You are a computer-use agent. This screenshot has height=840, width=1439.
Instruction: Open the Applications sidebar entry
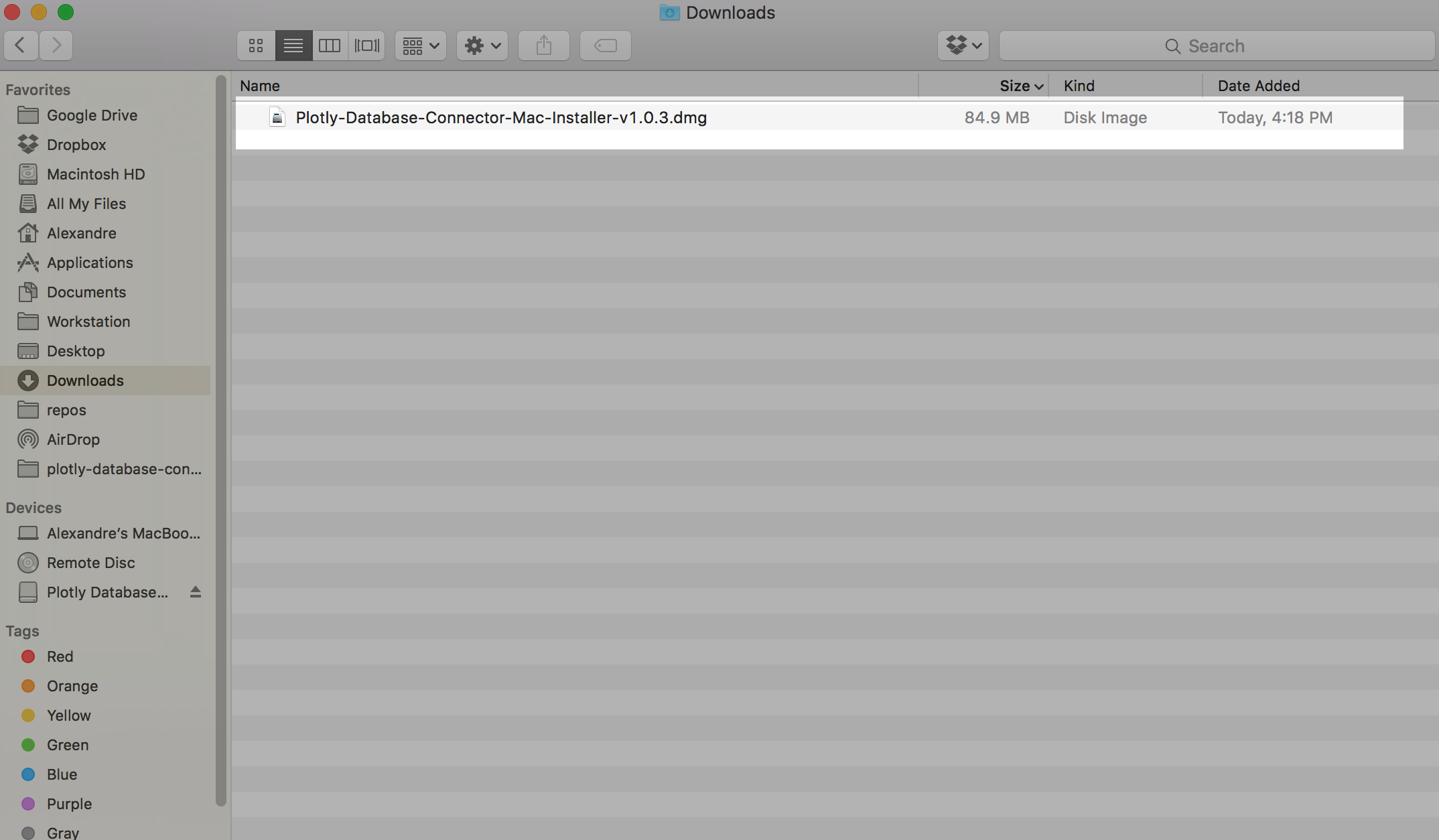[90, 262]
